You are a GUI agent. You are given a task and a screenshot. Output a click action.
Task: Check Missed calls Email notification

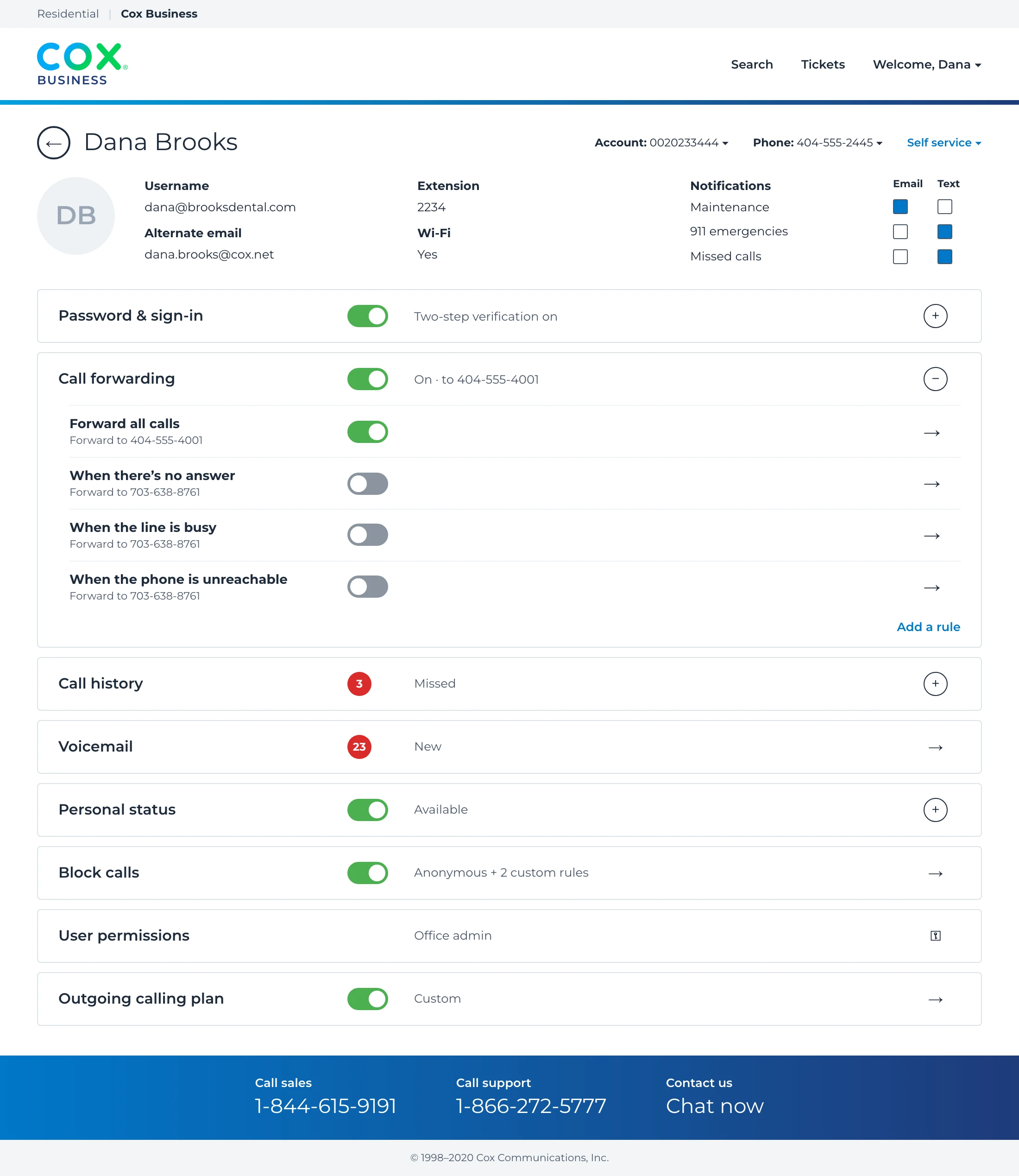900,257
